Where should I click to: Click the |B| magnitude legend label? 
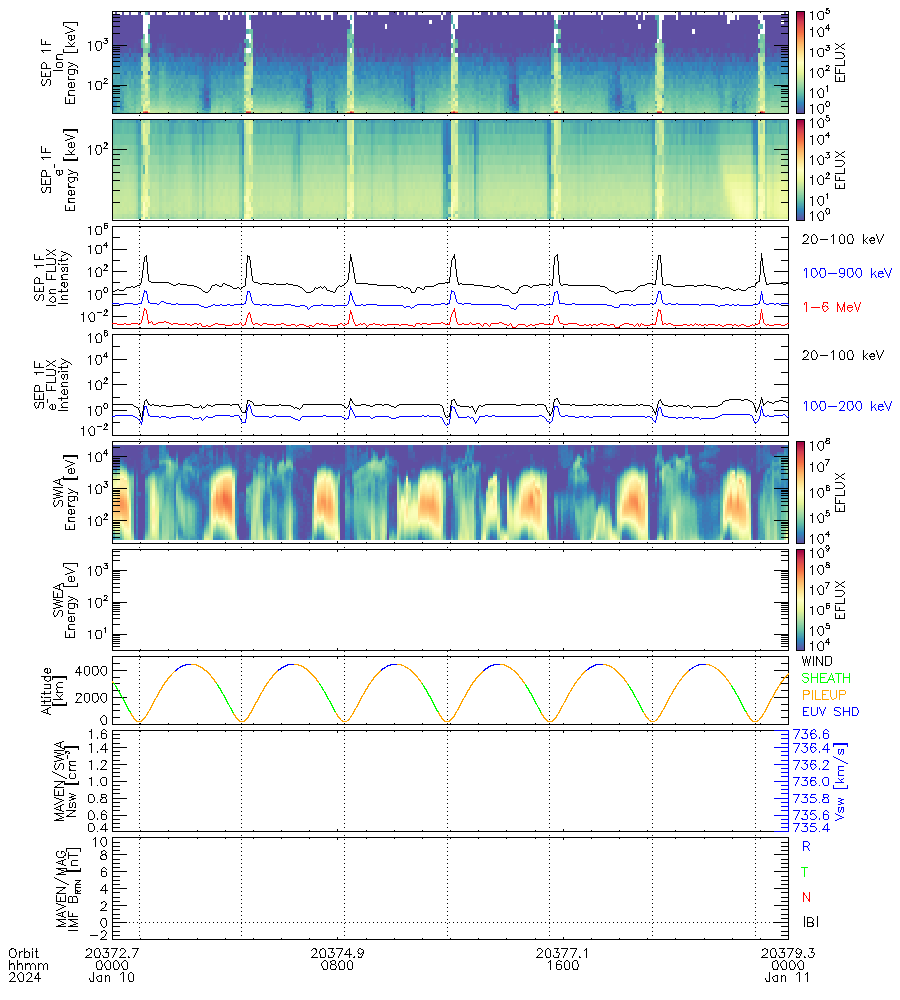[811, 922]
